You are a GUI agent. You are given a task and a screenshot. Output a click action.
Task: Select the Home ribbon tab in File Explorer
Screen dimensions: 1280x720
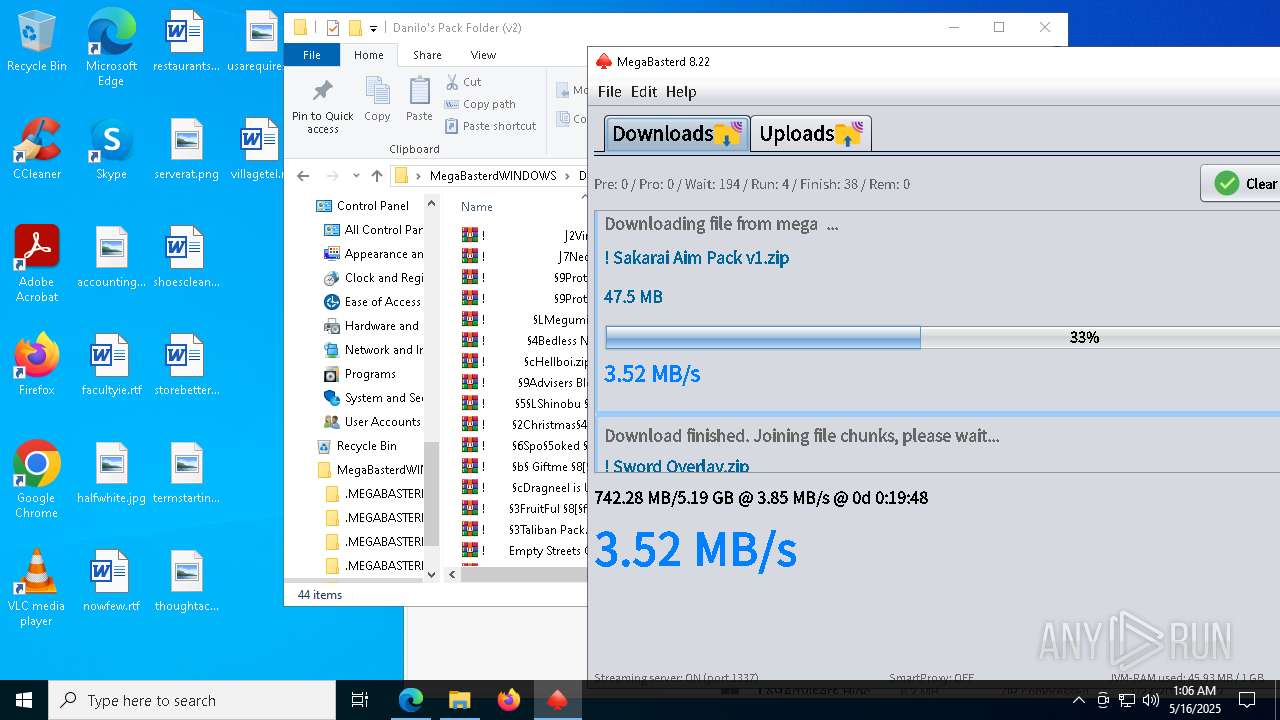(368, 55)
